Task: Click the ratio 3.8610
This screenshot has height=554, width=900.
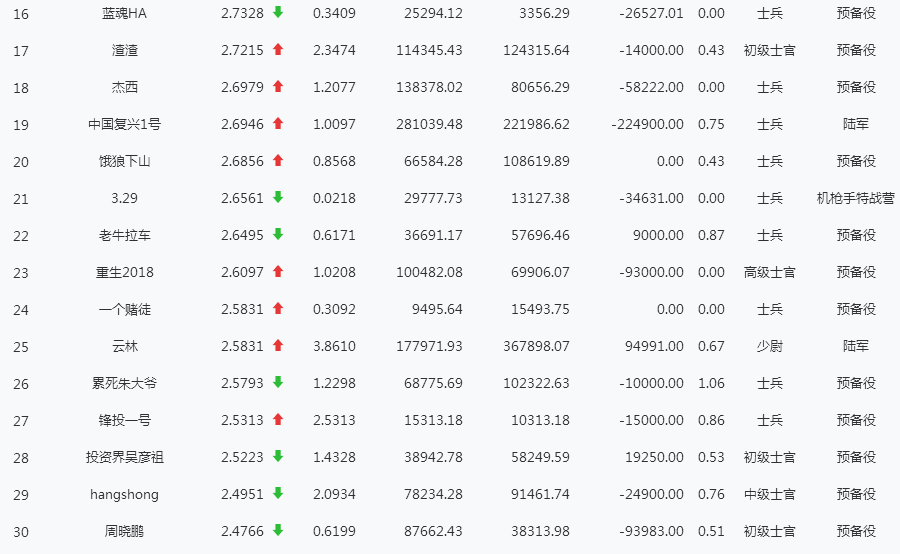Action: (334, 346)
